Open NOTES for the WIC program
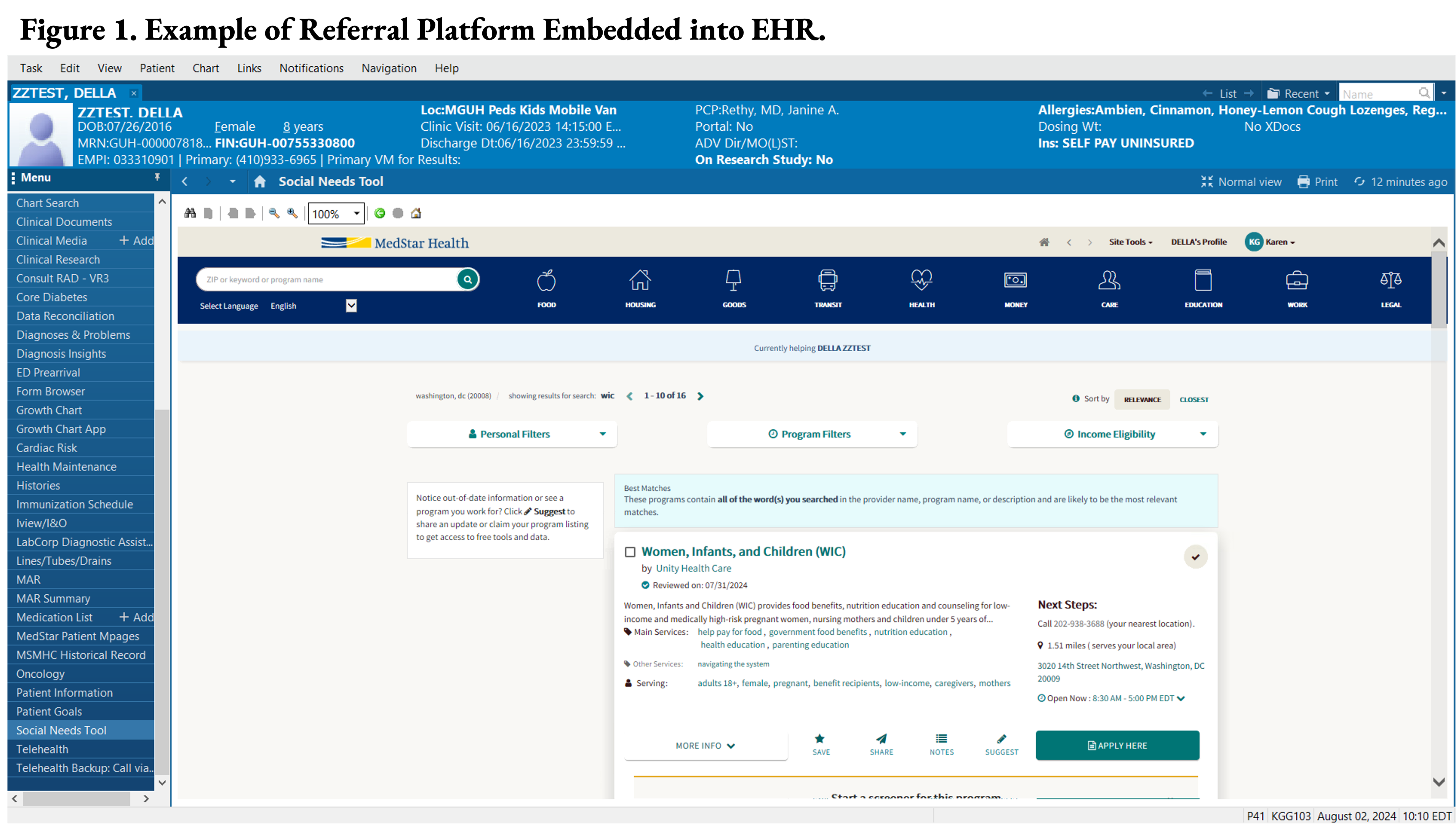Viewport: 1456px width, 824px height. tap(941, 744)
